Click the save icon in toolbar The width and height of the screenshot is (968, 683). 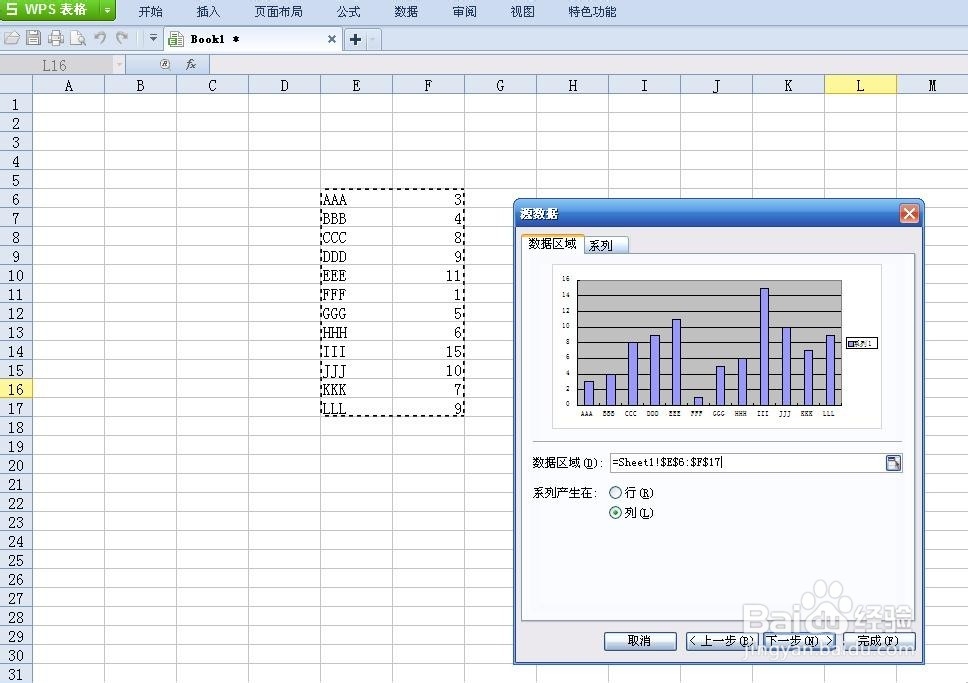[33, 38]
